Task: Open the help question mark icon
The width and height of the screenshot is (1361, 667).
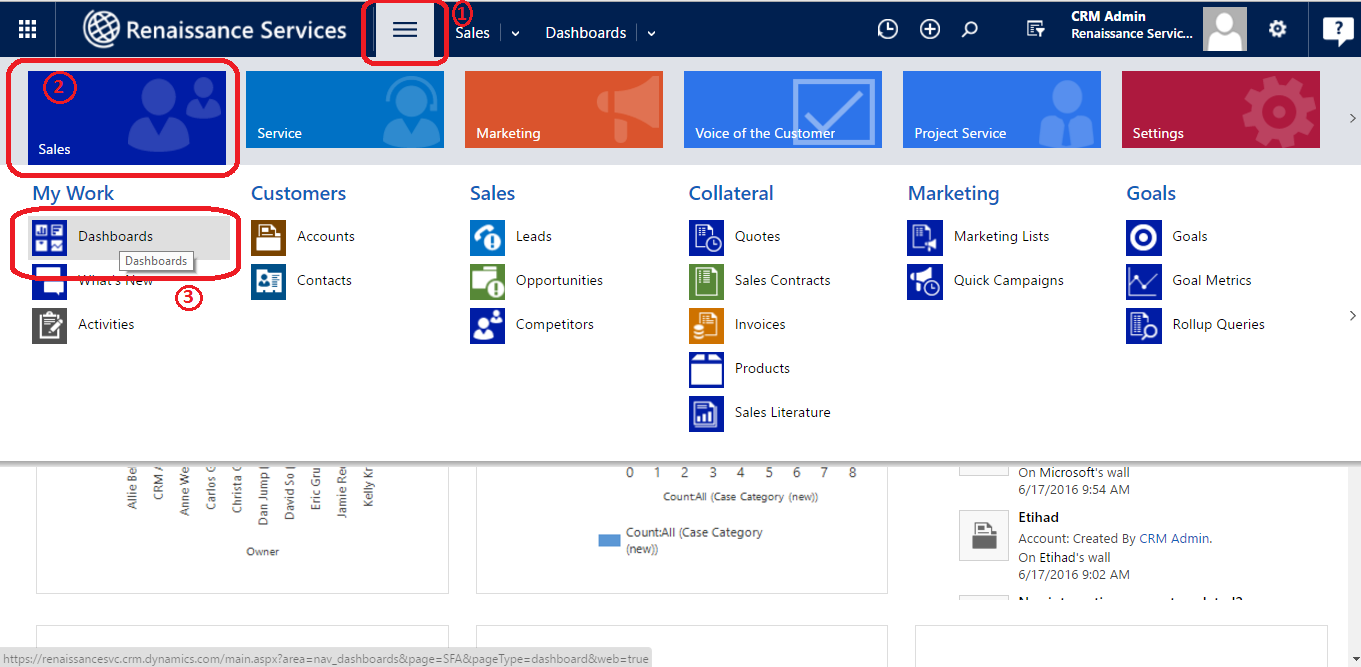Action: 1337,30
